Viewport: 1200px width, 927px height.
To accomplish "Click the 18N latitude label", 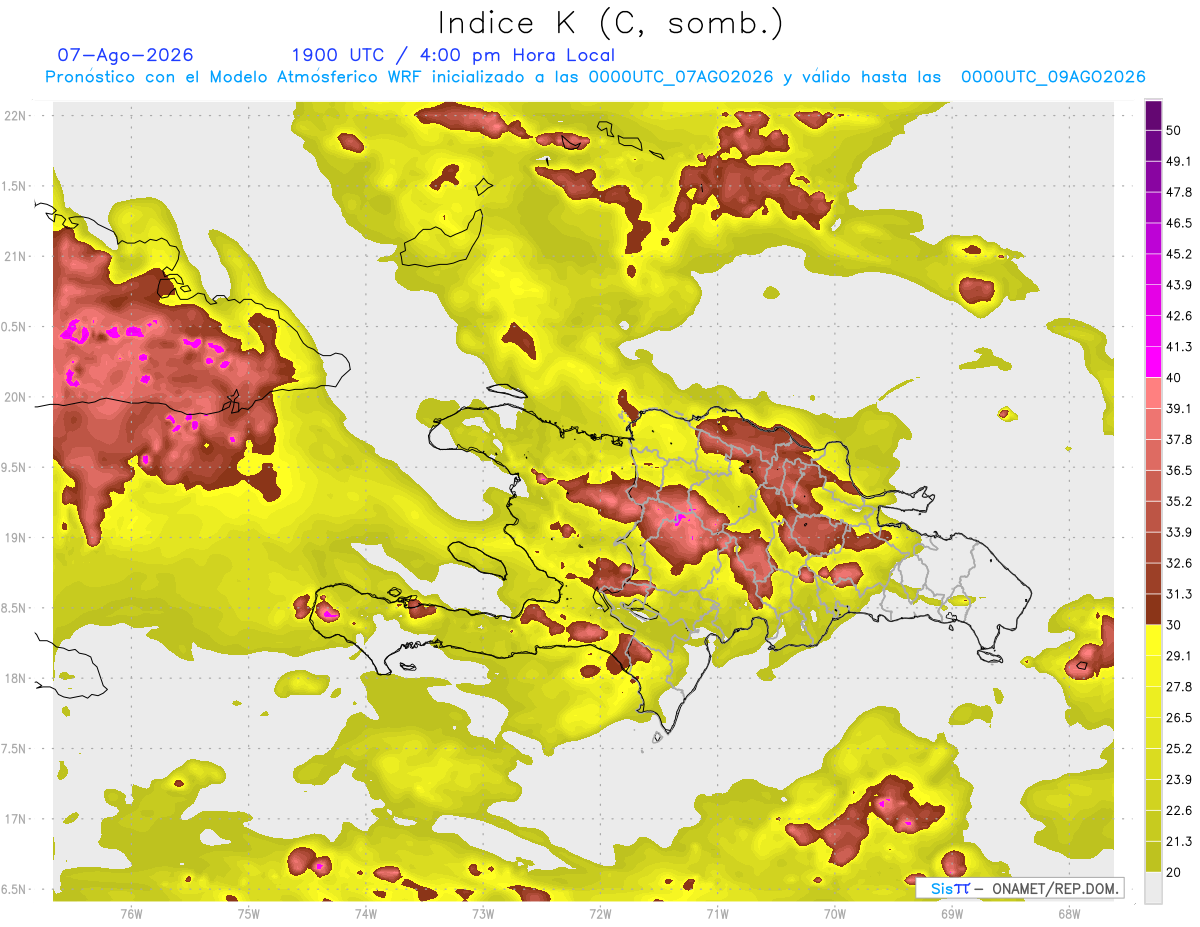I will pyautogui.click(x=16, y=678).
